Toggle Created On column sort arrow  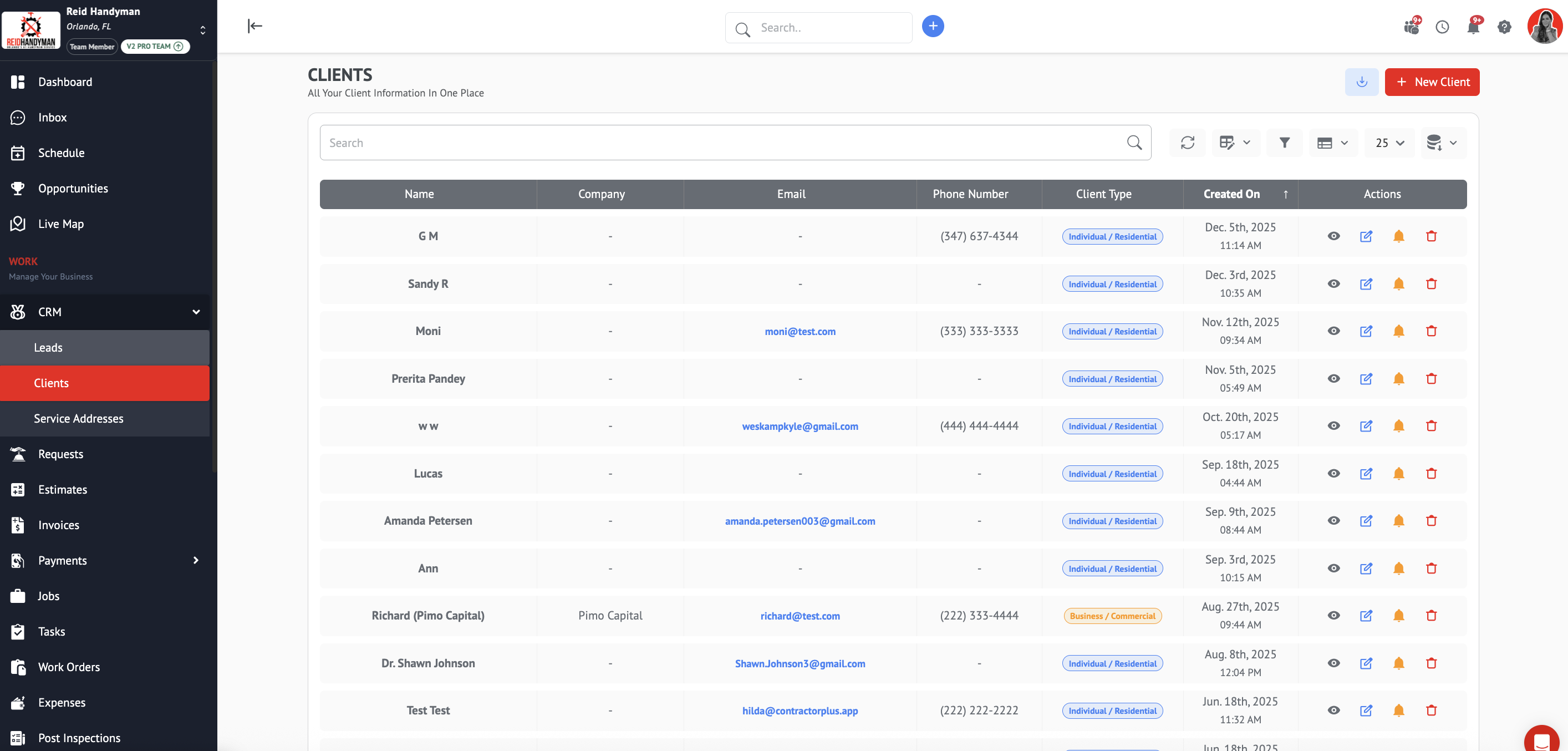point(1286,194)
